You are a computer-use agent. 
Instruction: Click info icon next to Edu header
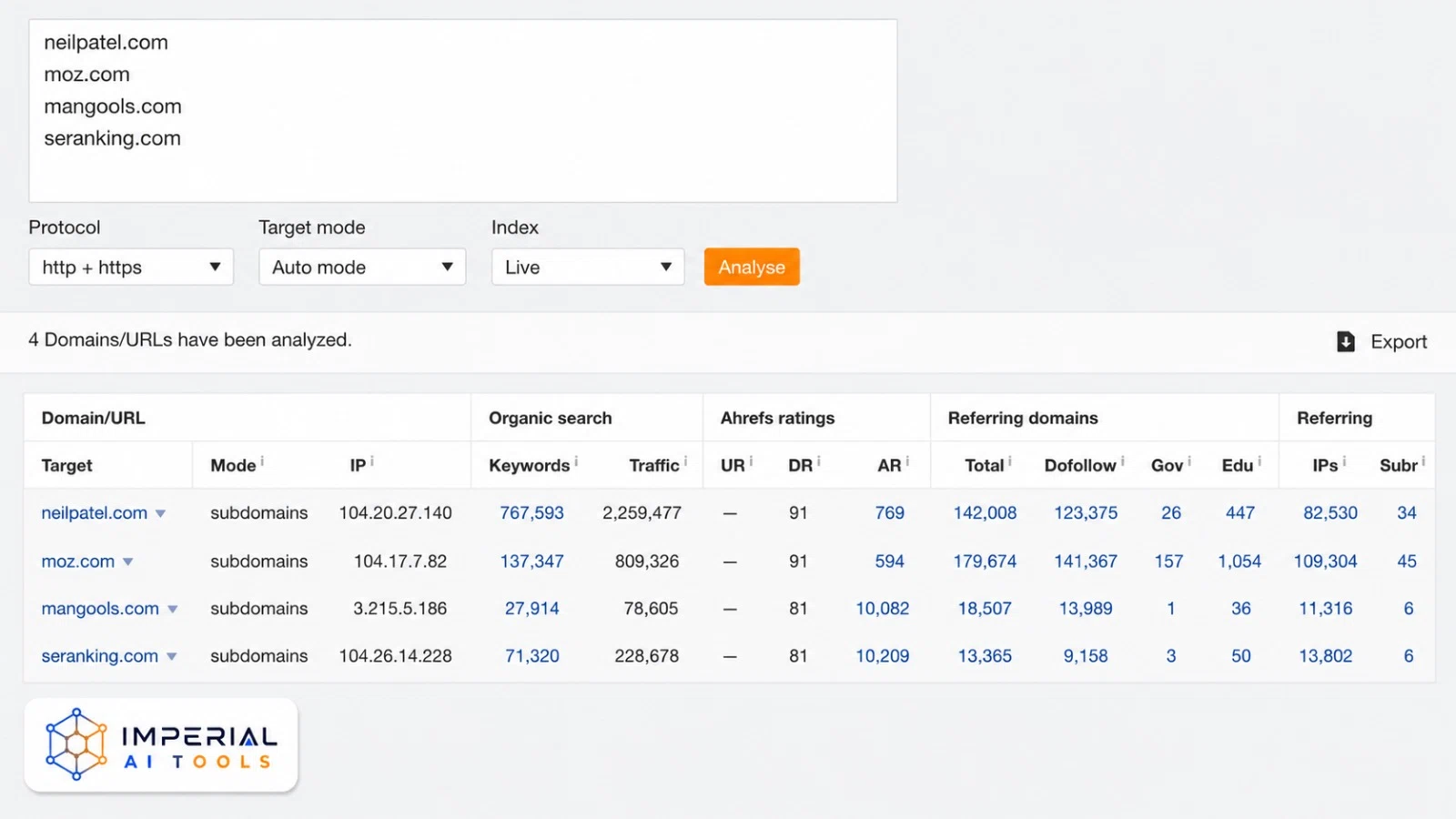point(1259,460)
